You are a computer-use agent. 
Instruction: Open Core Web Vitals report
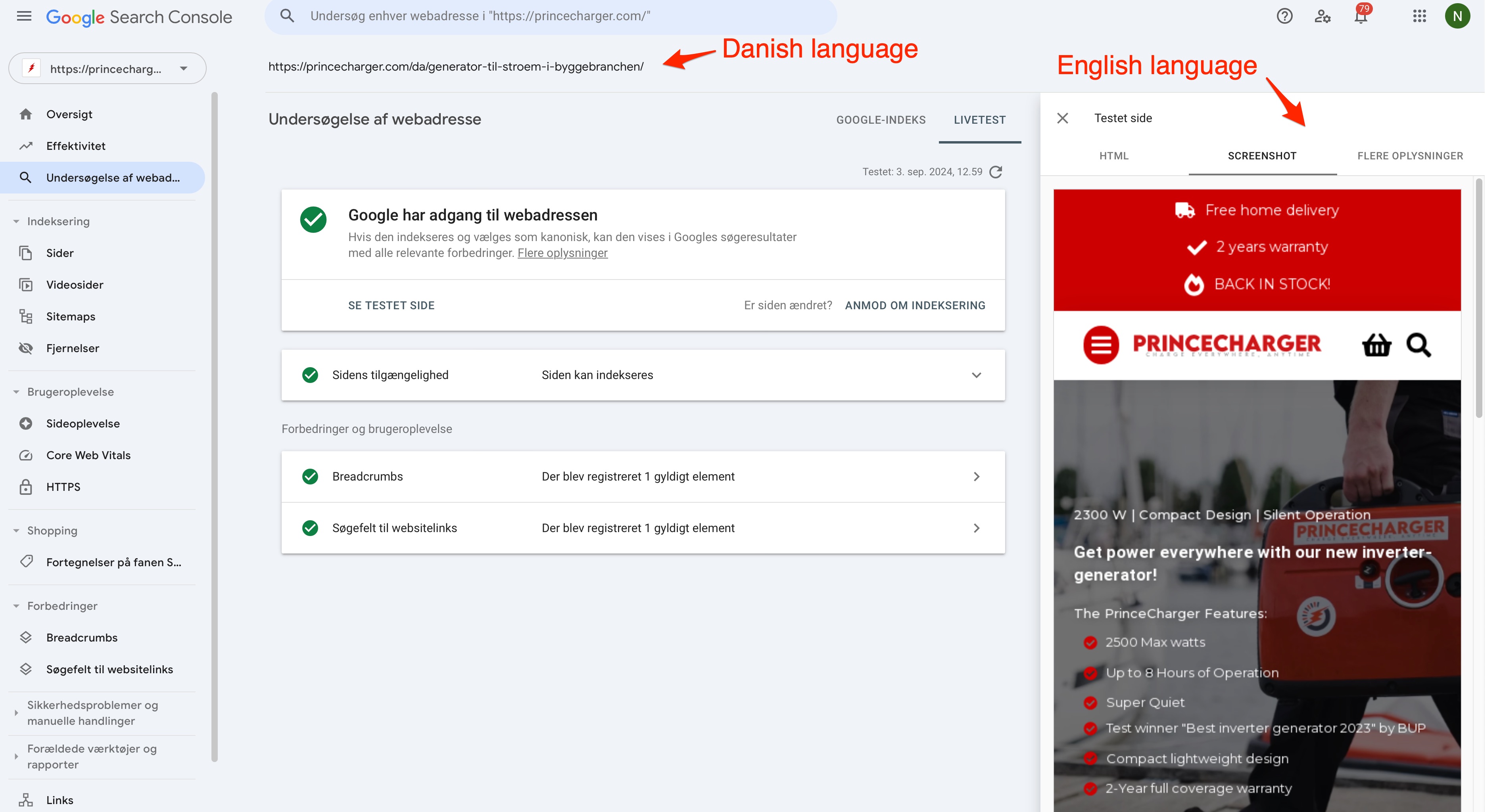tap(88, 455)
